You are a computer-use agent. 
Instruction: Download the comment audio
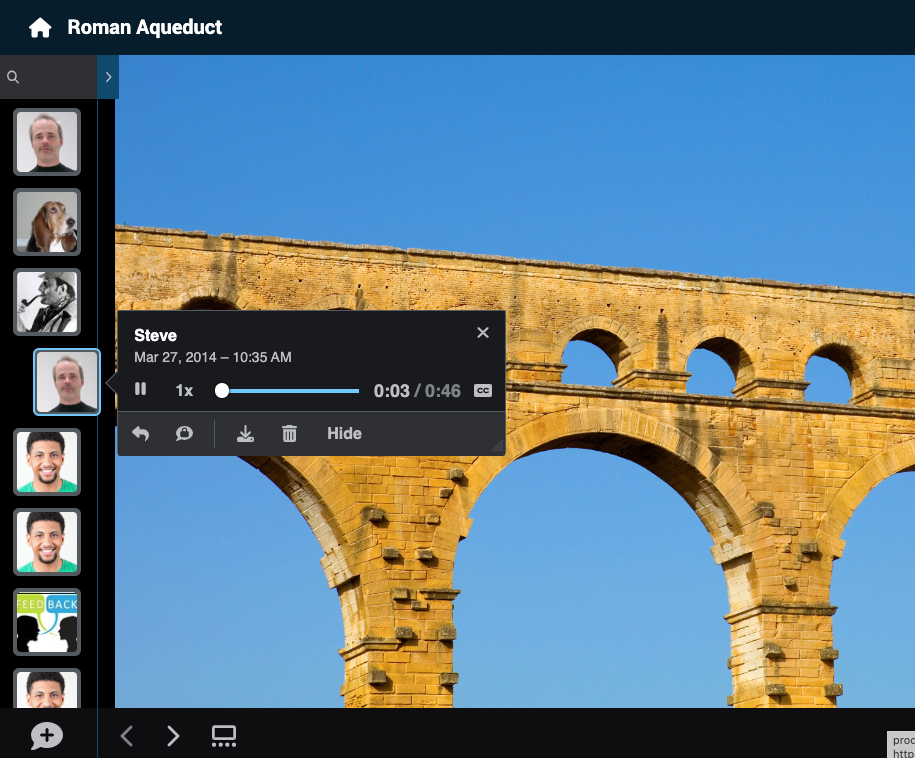pos(245,434)
